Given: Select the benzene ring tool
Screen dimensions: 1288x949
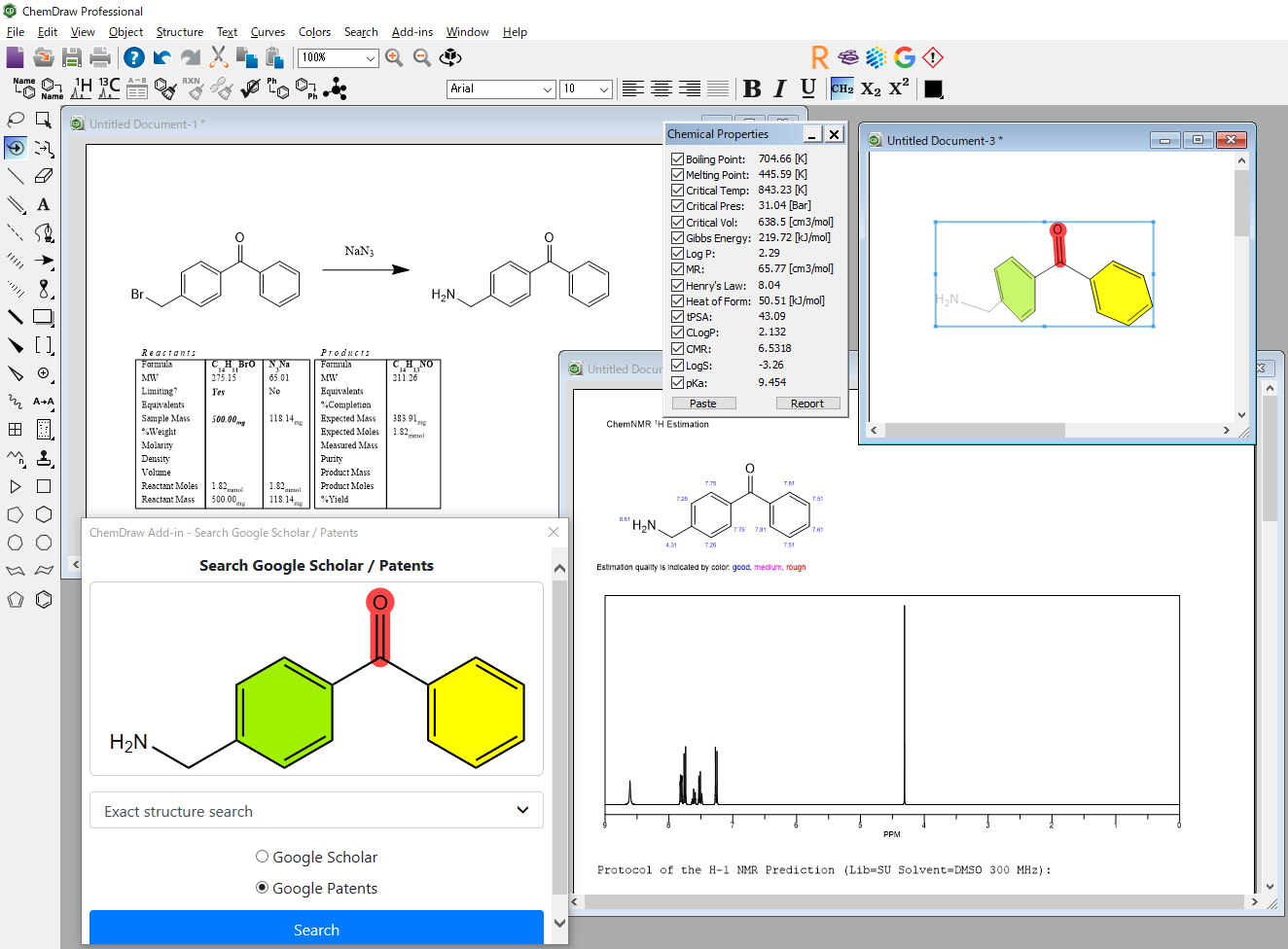Looking at the screenshot, I should click(x=43, y=599).
